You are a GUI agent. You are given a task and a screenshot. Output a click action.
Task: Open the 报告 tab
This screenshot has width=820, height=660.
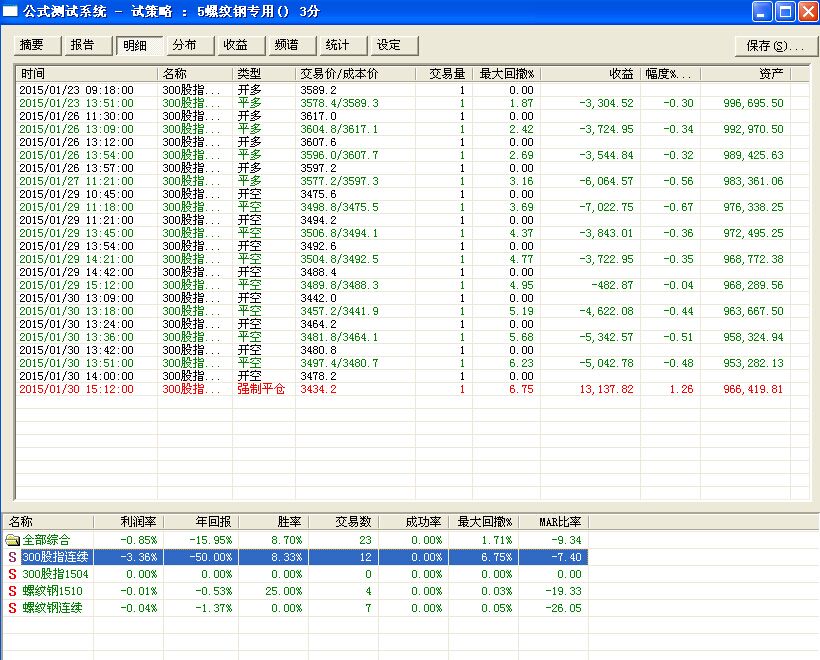(x=89, y=45)
